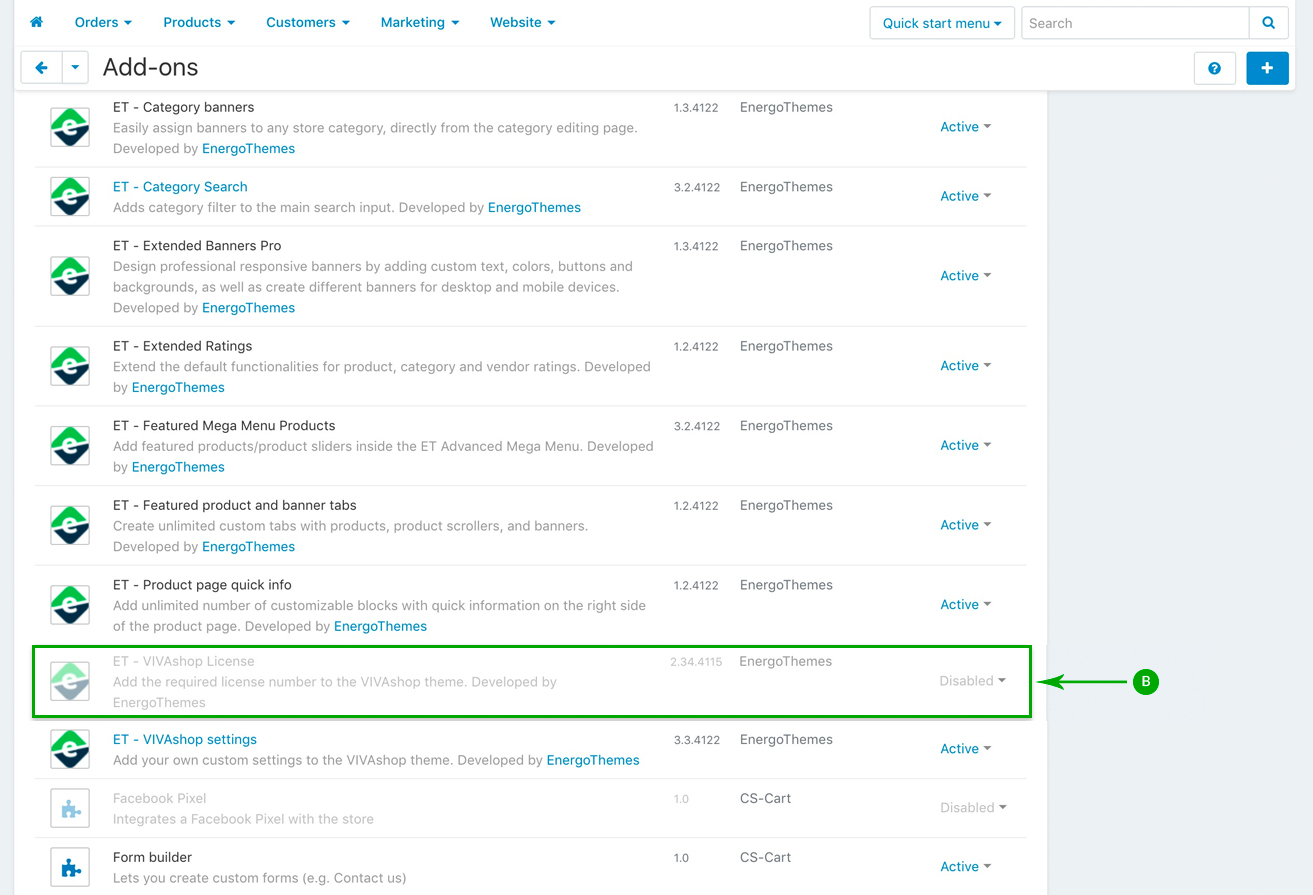Select the ET - Extended Ratings title
The width and height of the screenshot is (1313, 895).
pyautogui.click(x=183, y=346)
